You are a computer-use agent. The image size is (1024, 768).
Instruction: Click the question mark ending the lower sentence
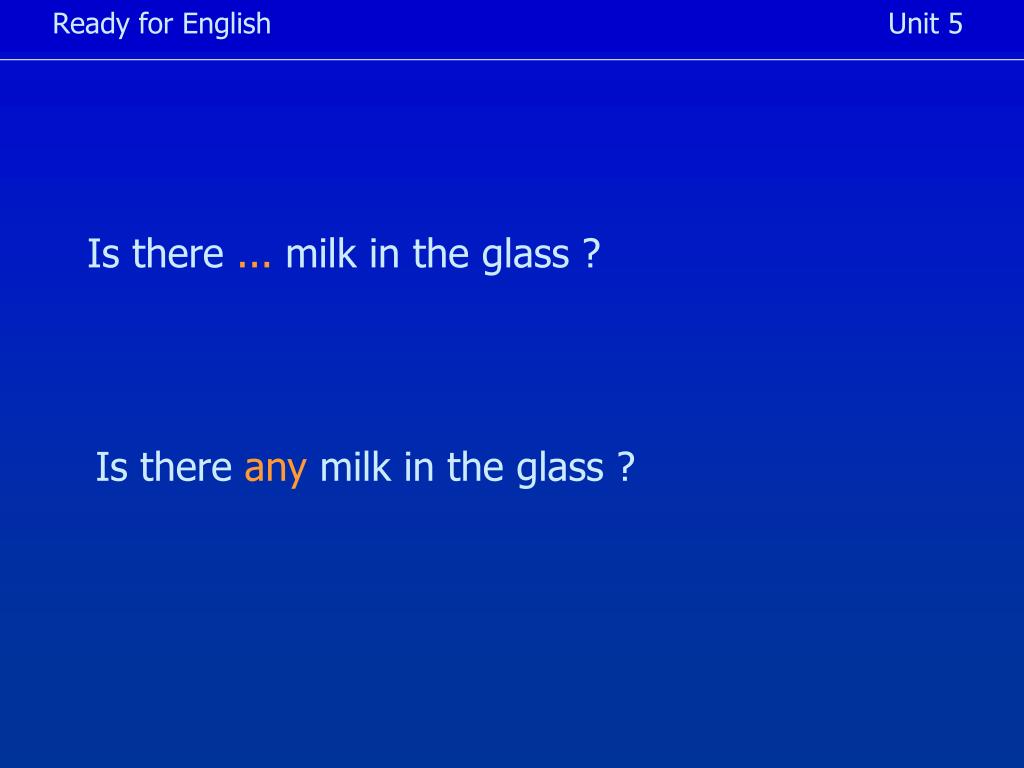point(626,467)
